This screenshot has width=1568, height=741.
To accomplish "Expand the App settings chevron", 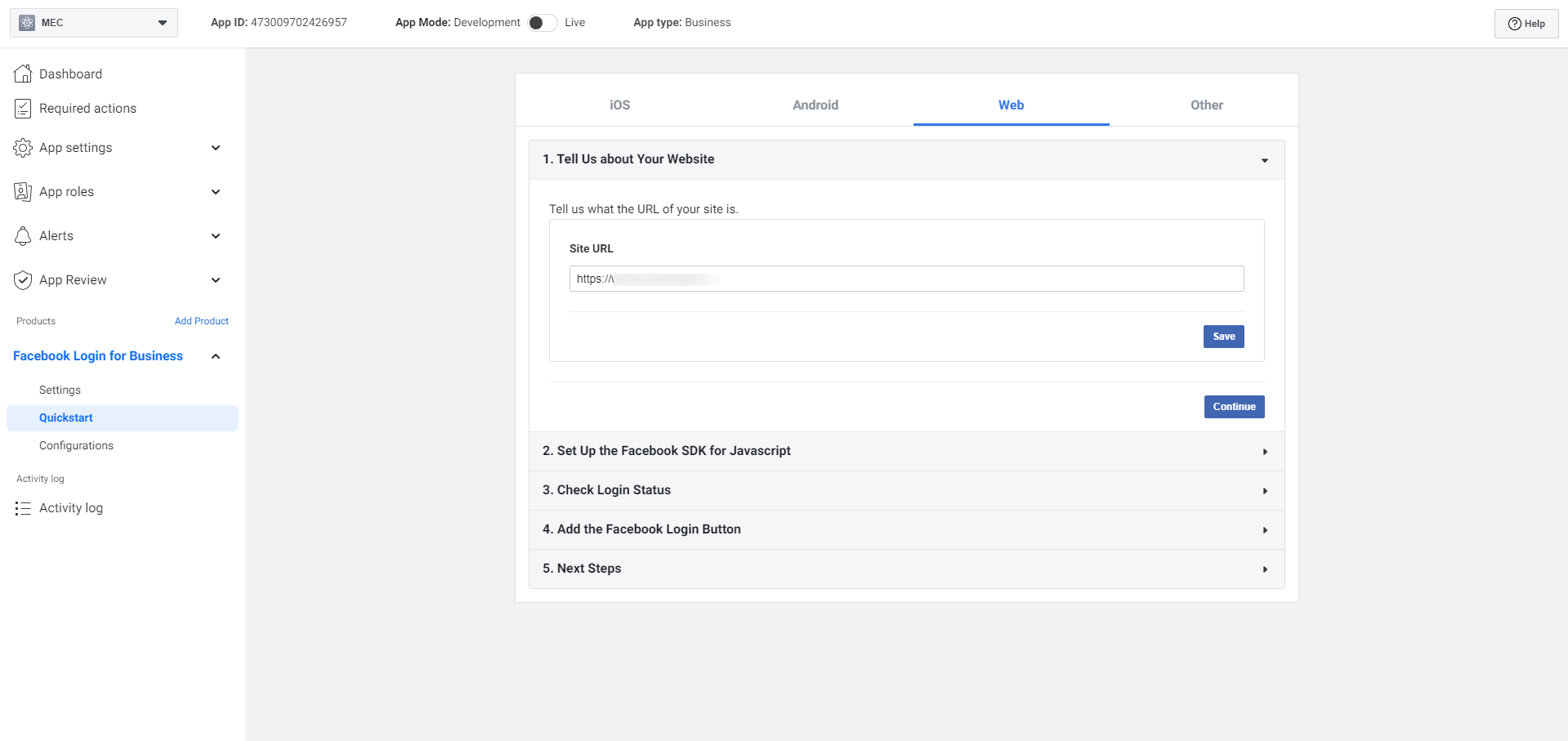I will 216,148.
